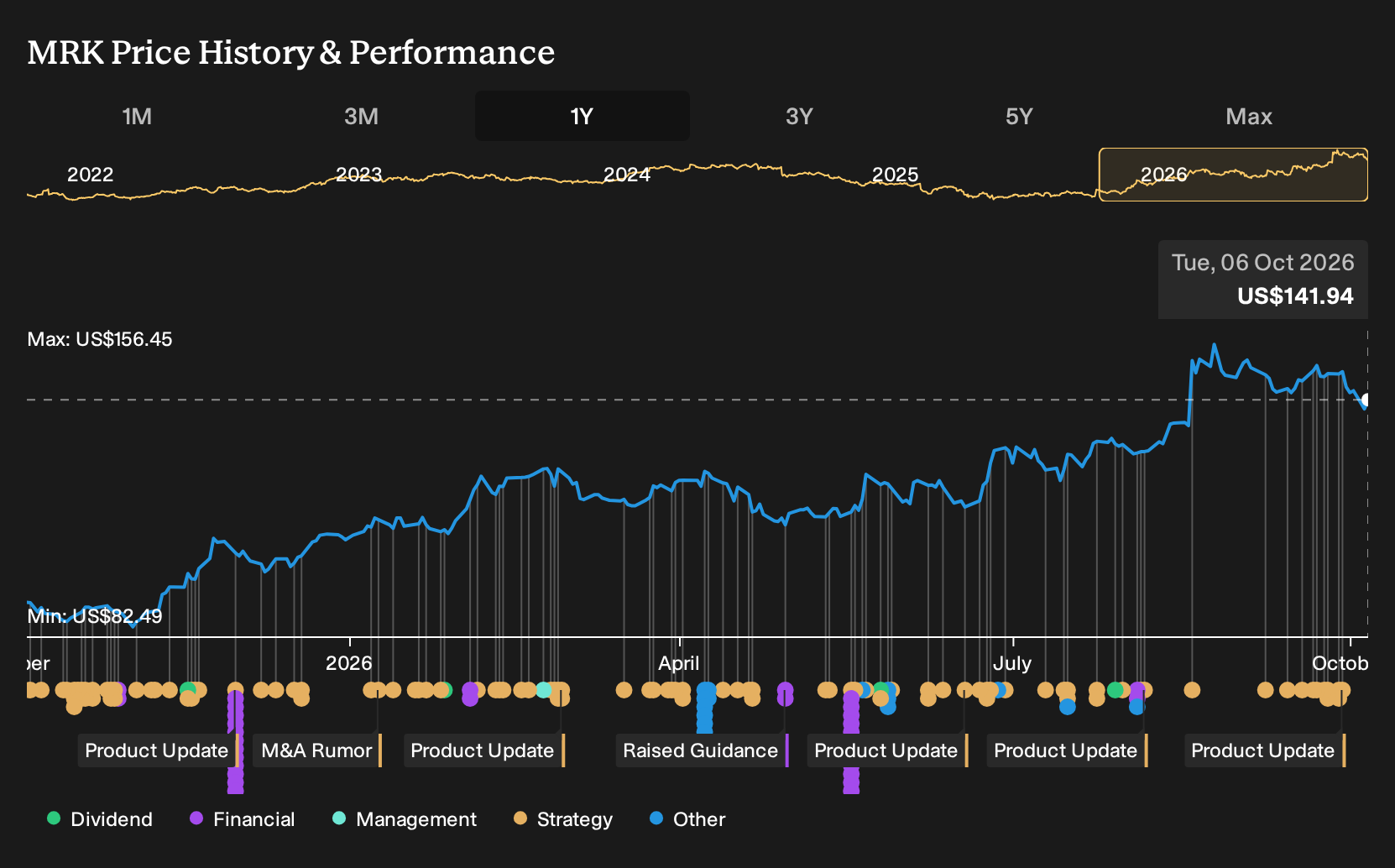The width and height of the screenshot is (1395, 868).
Task: Click the teal Management legend dot
Action: [x=339, y=818]
